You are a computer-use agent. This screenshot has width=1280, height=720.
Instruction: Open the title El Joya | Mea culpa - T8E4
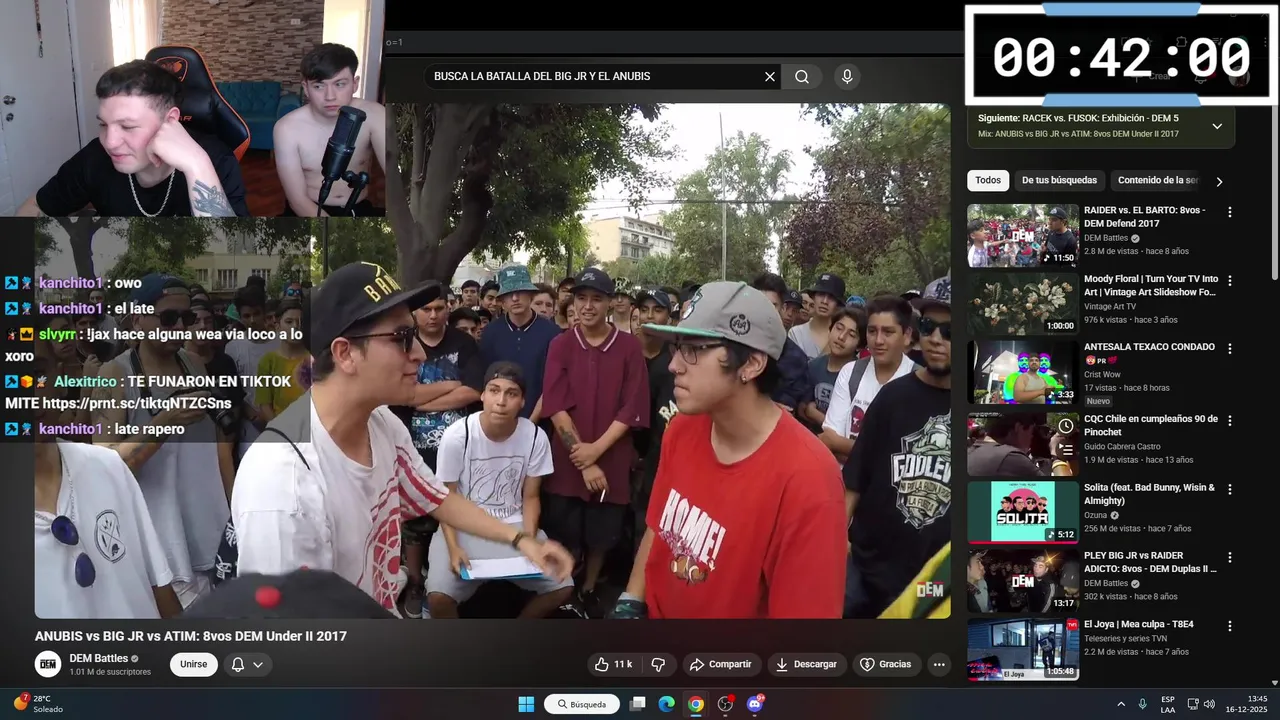pyautogui.click(x=1139, y=625)
